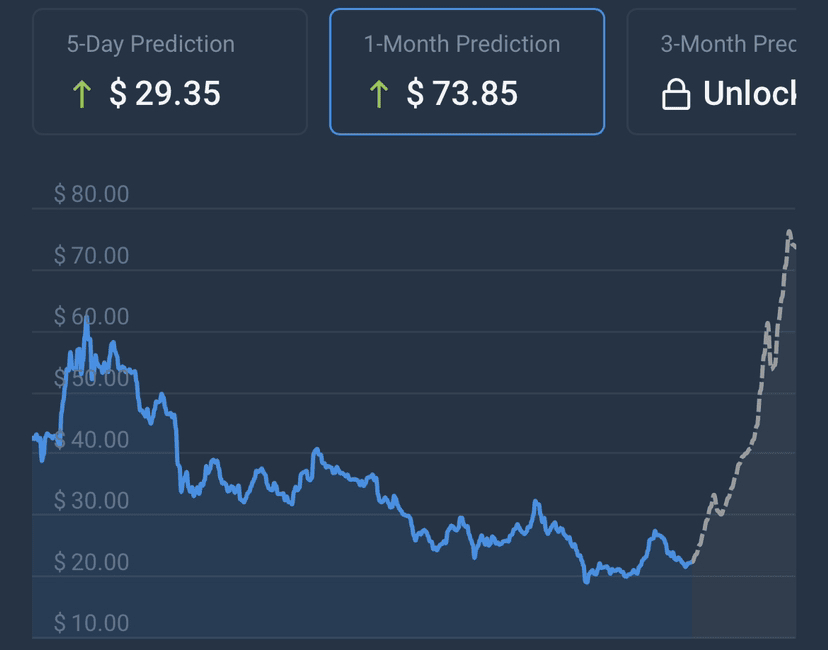
Task: Click the $29.35 predicted price
Action: pos(165,94)
